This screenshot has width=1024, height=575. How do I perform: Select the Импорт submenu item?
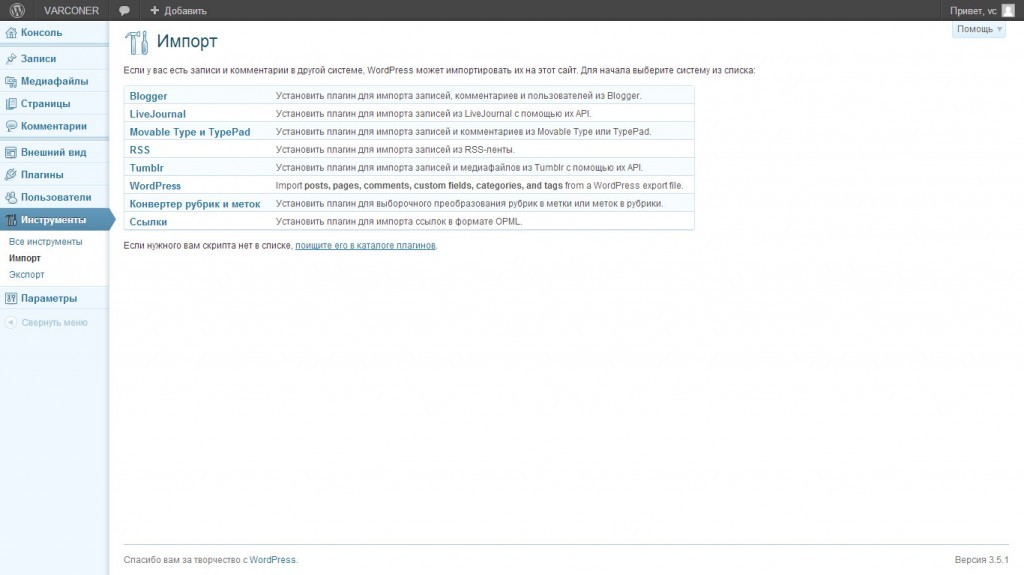click(x=25, y=258)
